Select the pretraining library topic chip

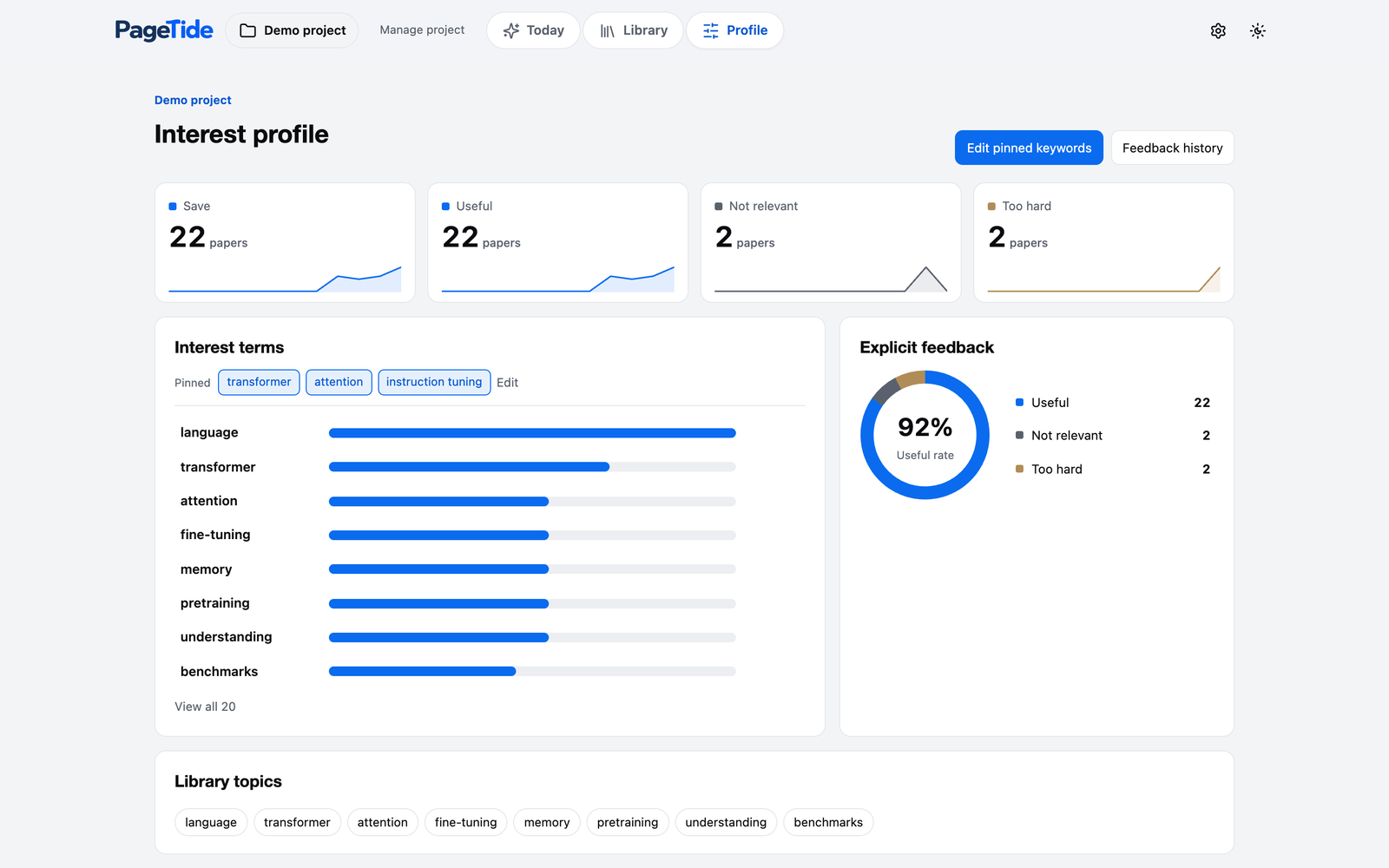pos(628,822)
